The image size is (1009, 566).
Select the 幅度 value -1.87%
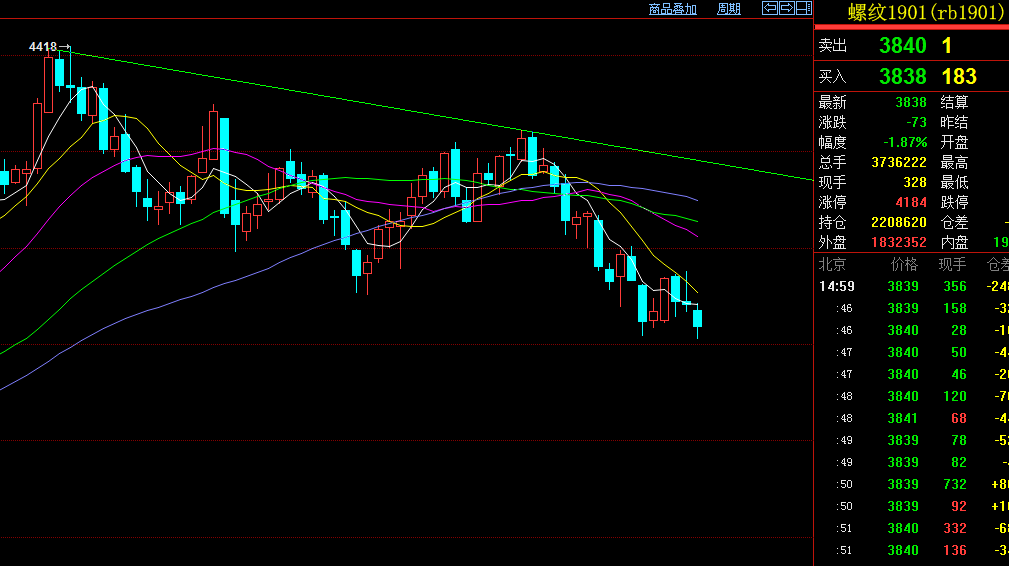(x=905, y=142)
